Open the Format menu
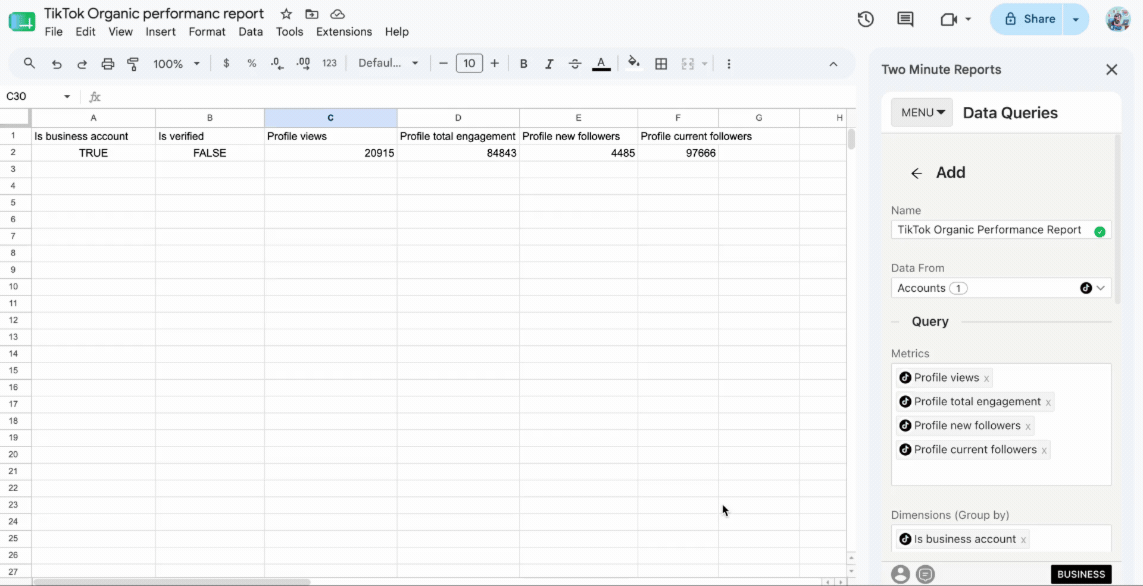 pos(207,32)
